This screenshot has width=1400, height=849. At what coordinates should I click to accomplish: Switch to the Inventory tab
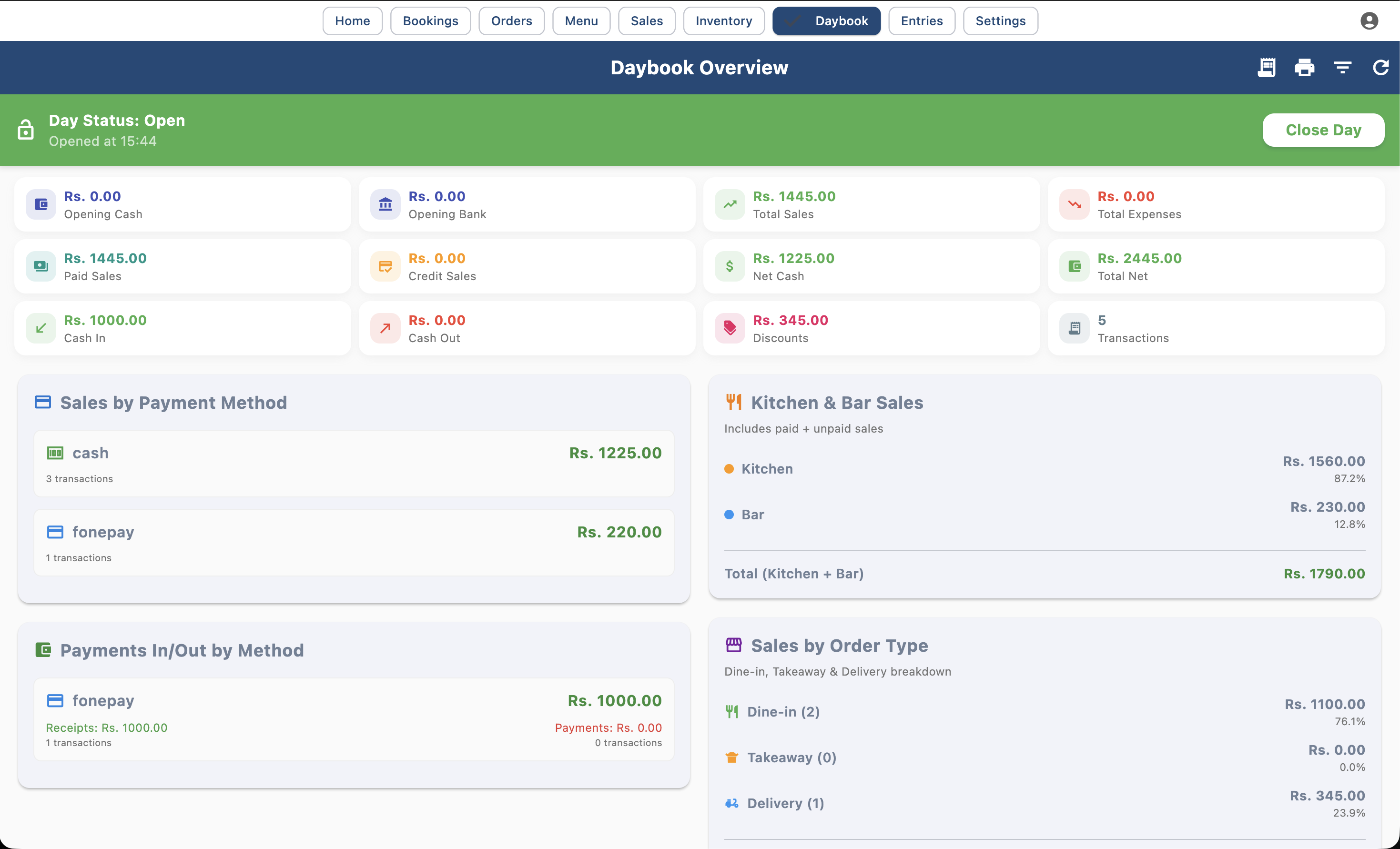pyautogui.click(x=724, y=21)
